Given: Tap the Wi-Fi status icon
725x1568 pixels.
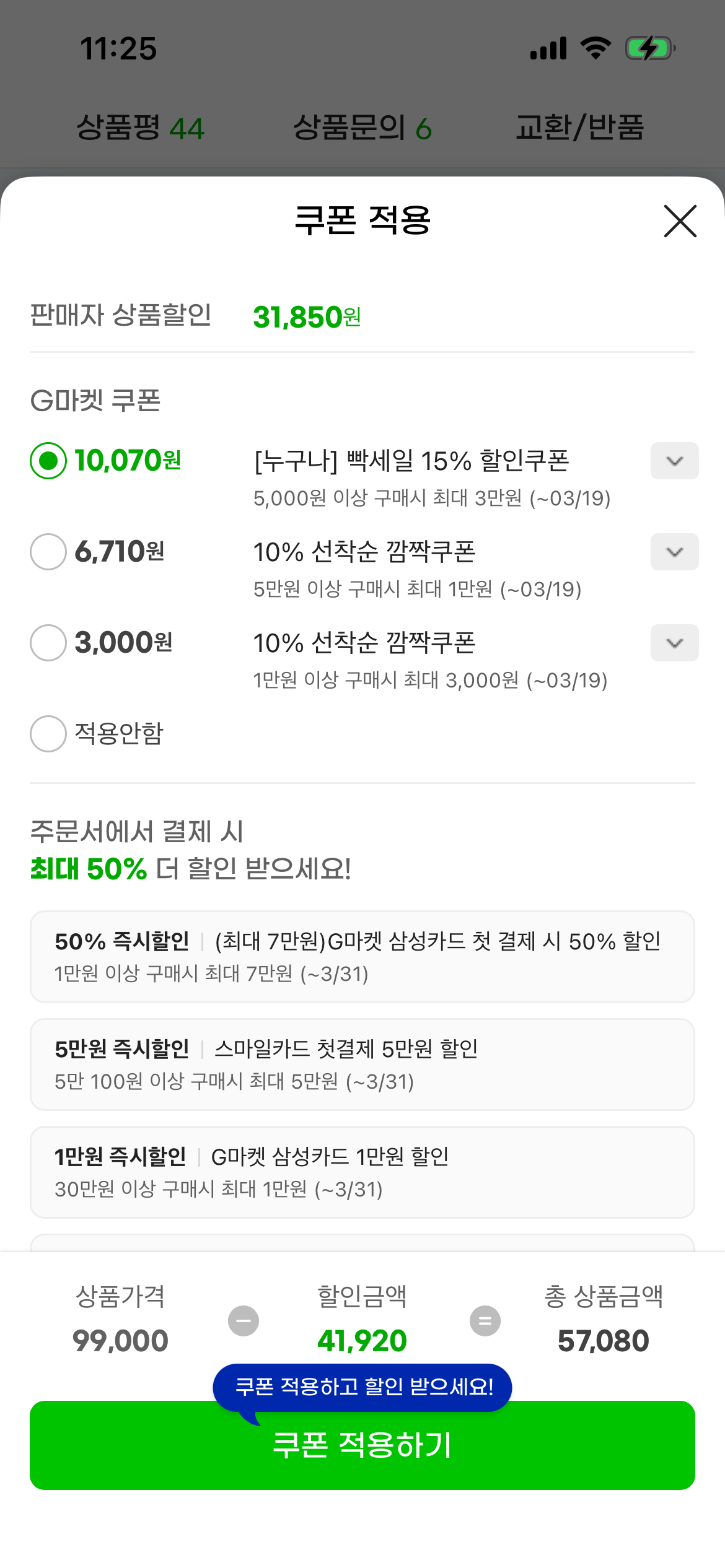Looking at the screenshot, I should (595, 48).
